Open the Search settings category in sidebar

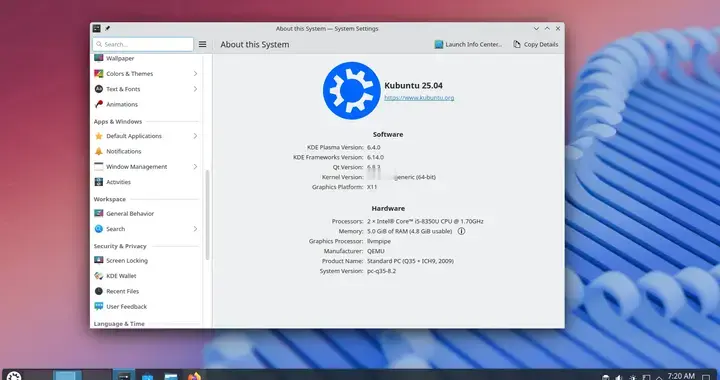pyautogui.click(x=146, y=229)
